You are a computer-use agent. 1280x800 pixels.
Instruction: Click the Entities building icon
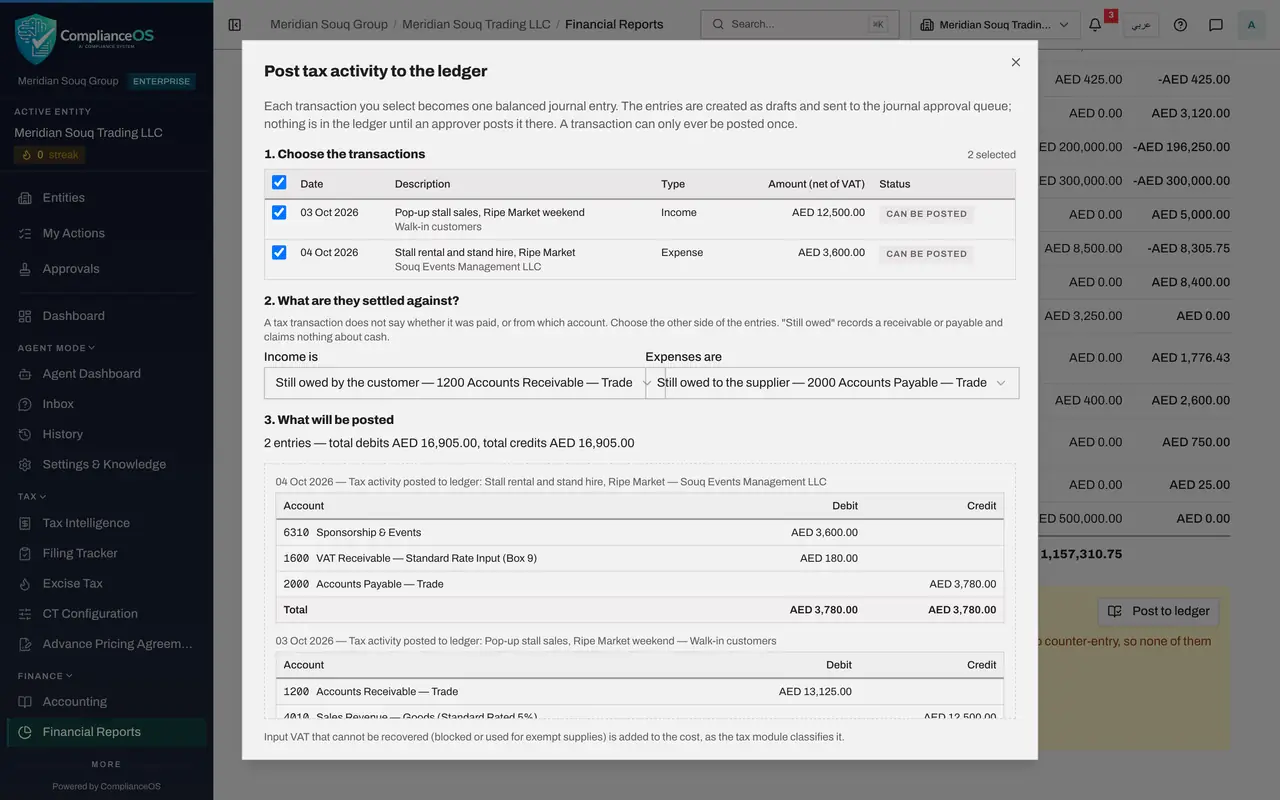(x=25, y=198)
